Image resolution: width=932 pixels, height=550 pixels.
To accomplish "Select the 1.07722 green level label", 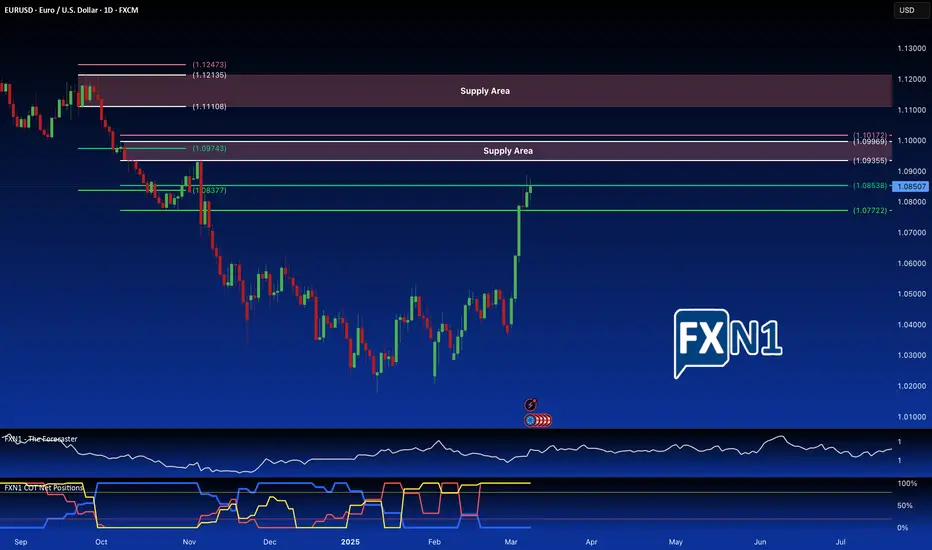I will 870,210.
